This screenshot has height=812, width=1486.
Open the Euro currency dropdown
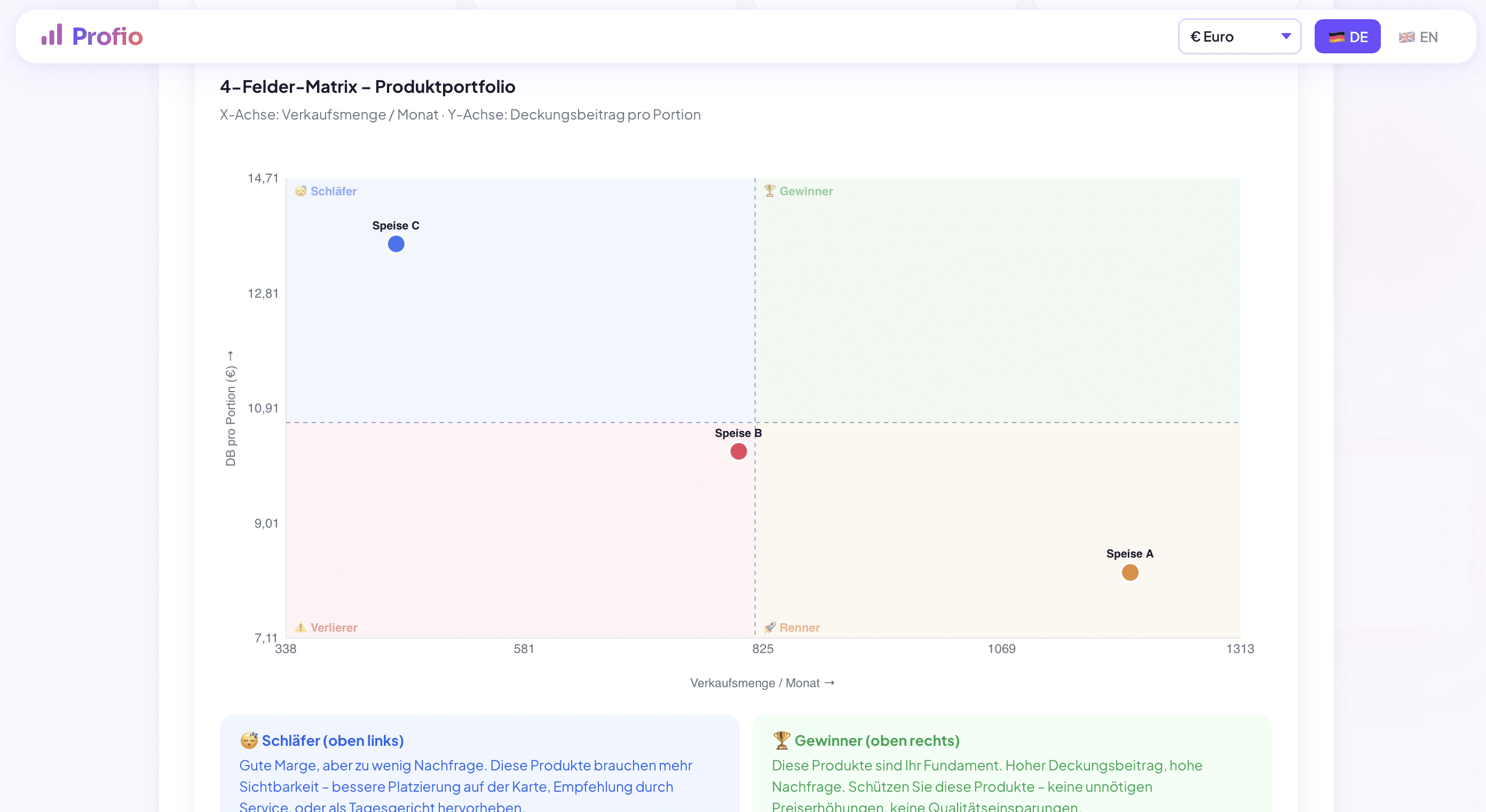[x=1239, y=36]
